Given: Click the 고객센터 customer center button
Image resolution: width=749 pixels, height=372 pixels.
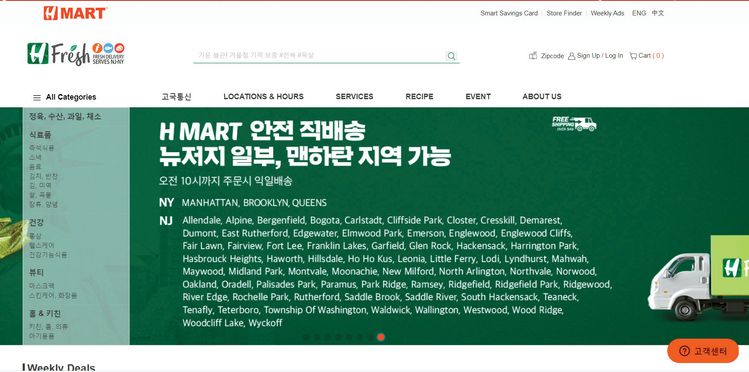Looking at the screenshot, I should coord(703,351).
